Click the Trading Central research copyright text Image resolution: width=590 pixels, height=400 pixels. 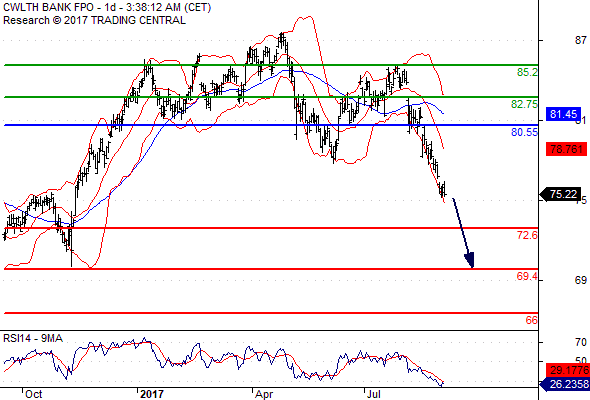[94, 20]
